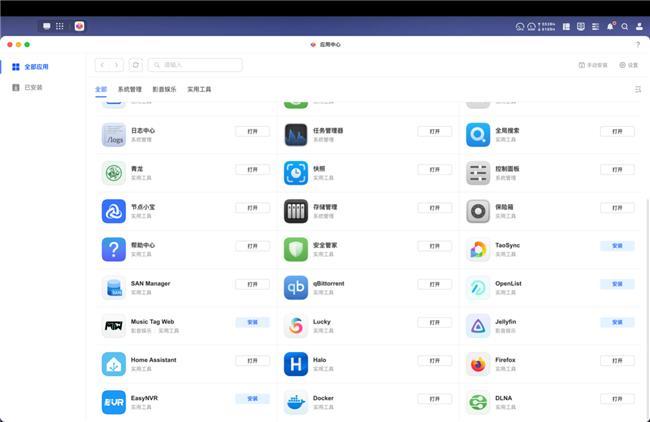Click the 存储管理 app icon
This screenshot has height=422, width=650.
(296, 211)
